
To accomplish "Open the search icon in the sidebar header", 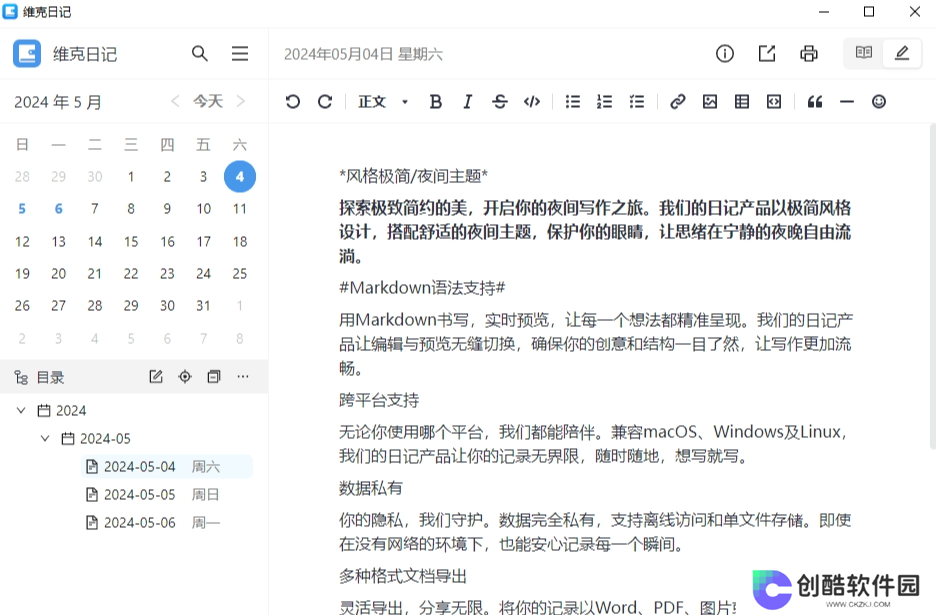I will coord(200,54).
